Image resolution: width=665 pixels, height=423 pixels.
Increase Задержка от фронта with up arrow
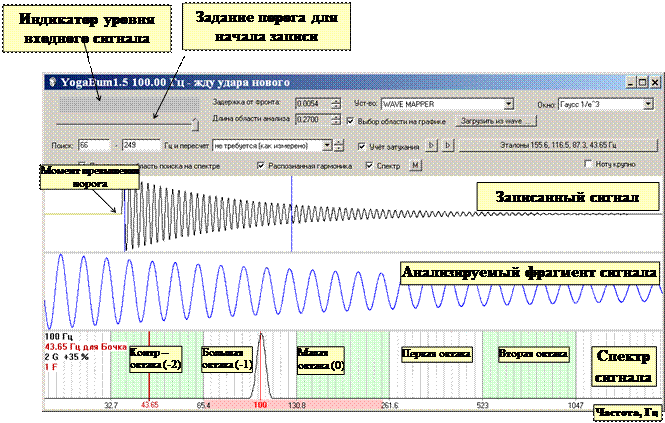pos(335,99)
